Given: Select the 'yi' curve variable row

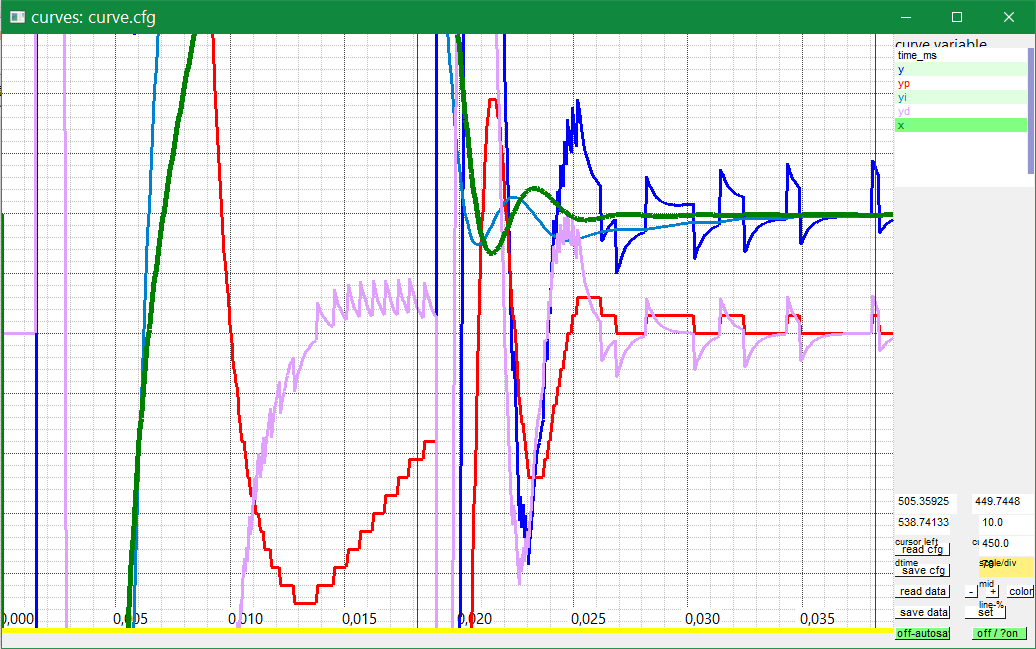Looking at the screenshot, I should click(x=961, y=97).
